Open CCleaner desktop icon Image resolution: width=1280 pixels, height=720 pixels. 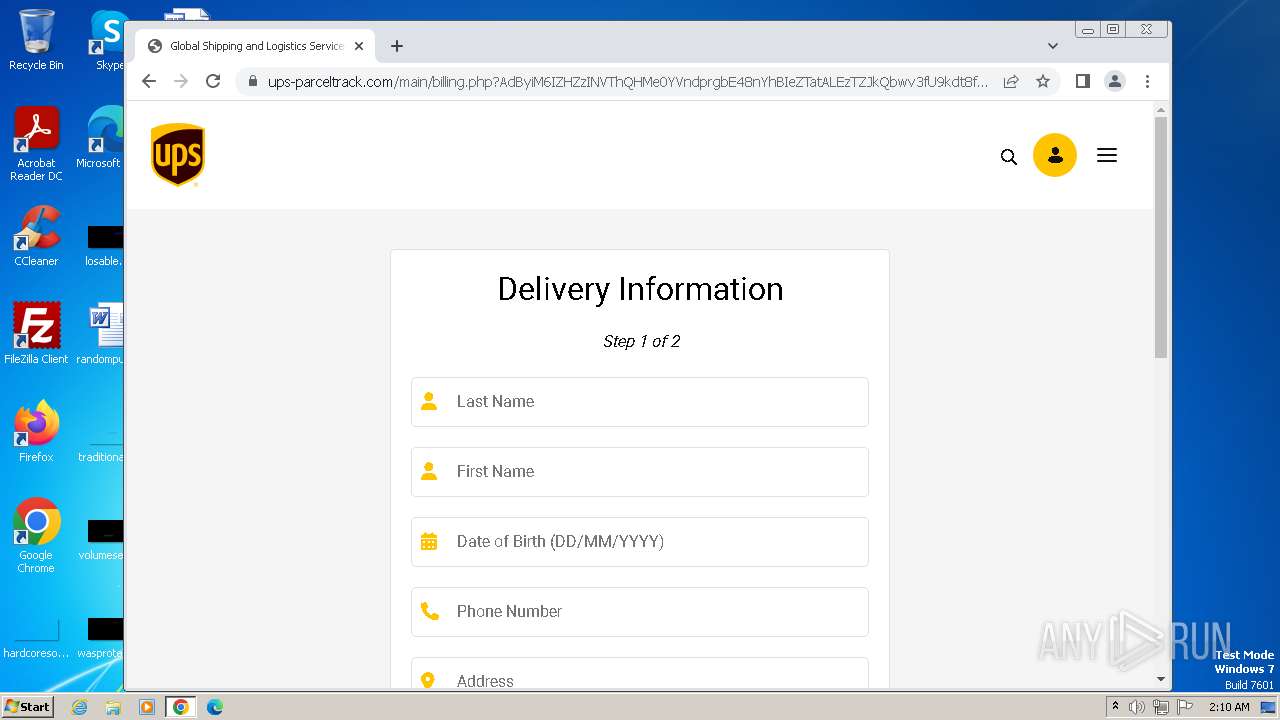click(36, 236)
